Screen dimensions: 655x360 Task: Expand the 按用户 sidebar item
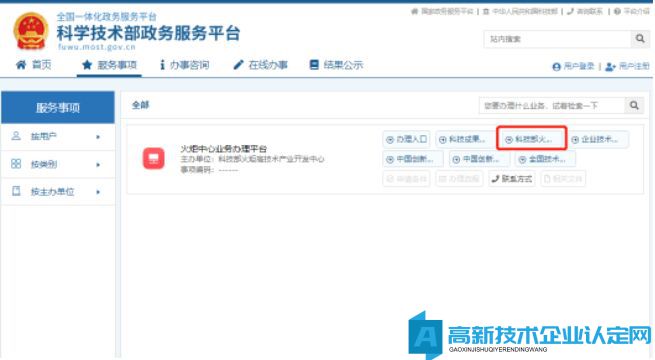tap(58, 137)
